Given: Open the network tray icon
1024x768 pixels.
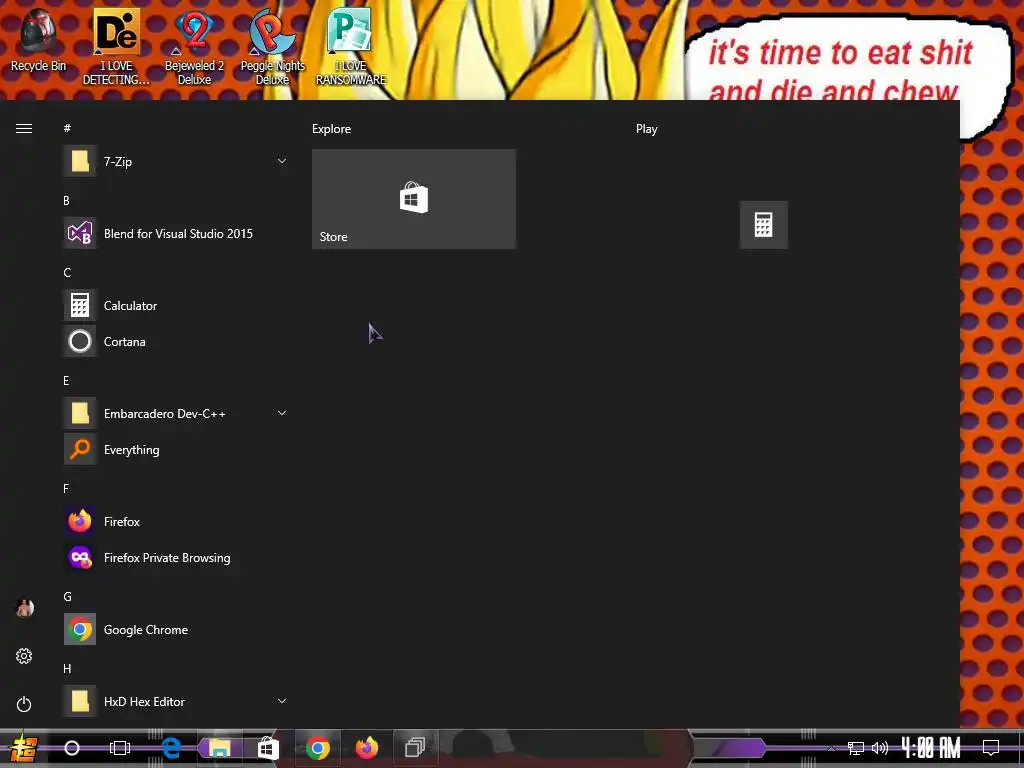Looking at the screenshot, I should tap(856, 748).
